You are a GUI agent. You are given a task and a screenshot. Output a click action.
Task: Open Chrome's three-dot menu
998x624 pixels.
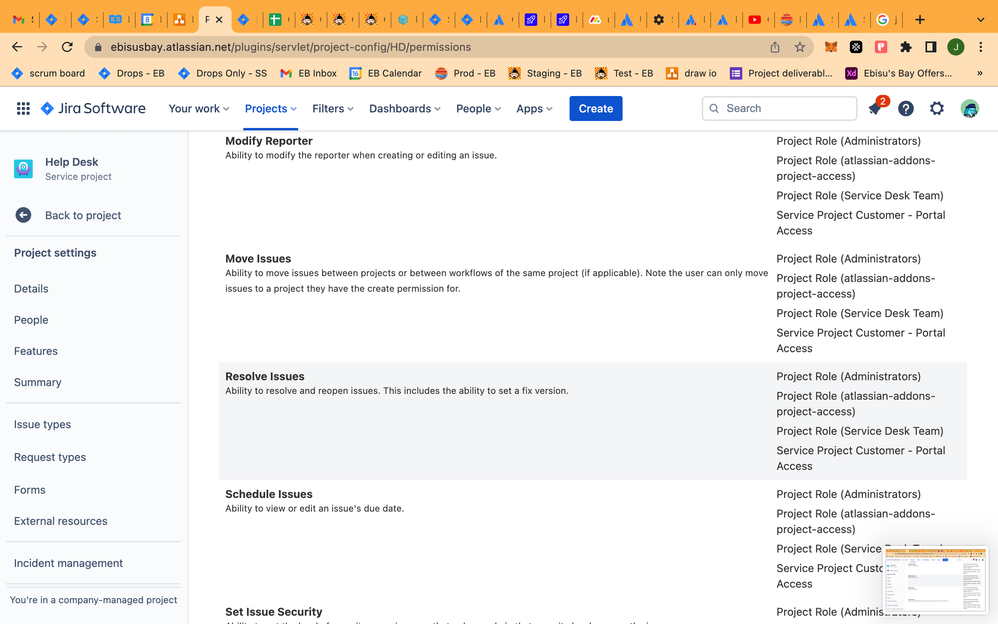981,47
